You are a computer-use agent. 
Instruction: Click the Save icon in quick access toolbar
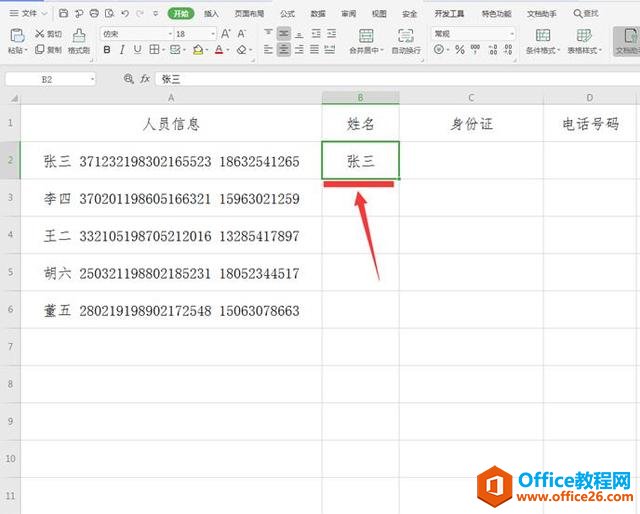tap(64, 13)
